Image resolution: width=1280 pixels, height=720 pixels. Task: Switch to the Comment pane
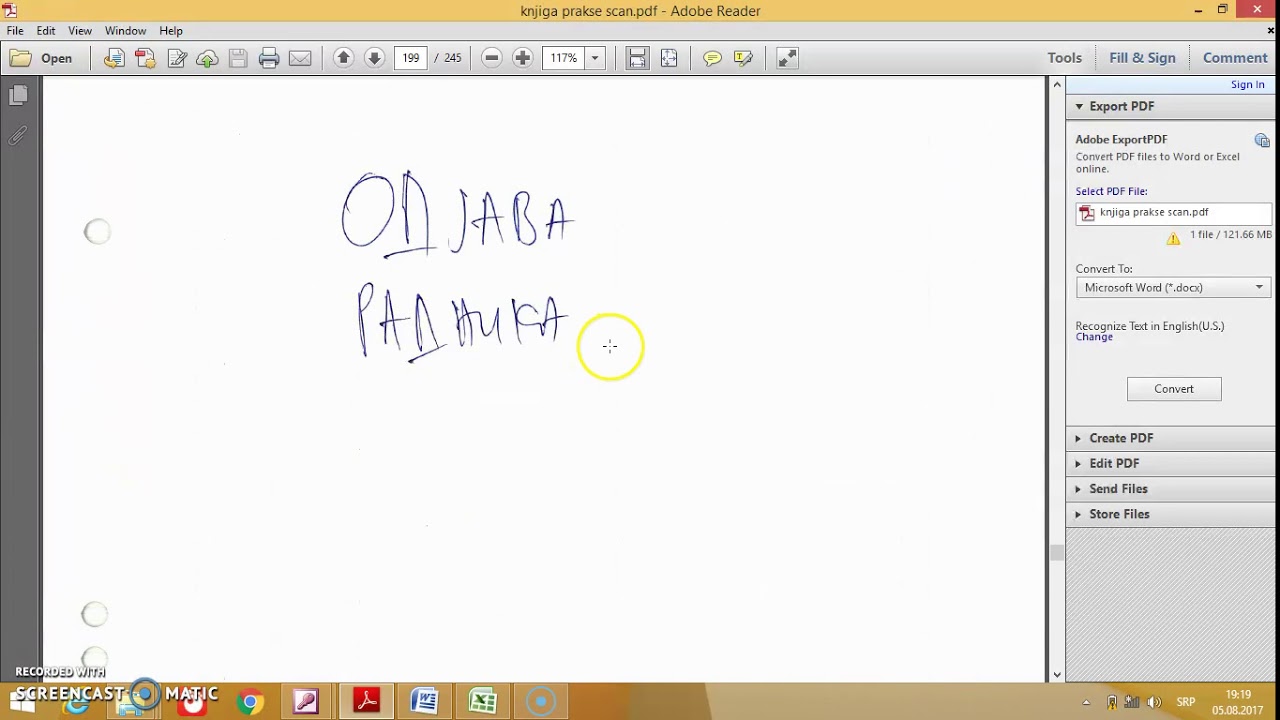tap(1235, 58)
